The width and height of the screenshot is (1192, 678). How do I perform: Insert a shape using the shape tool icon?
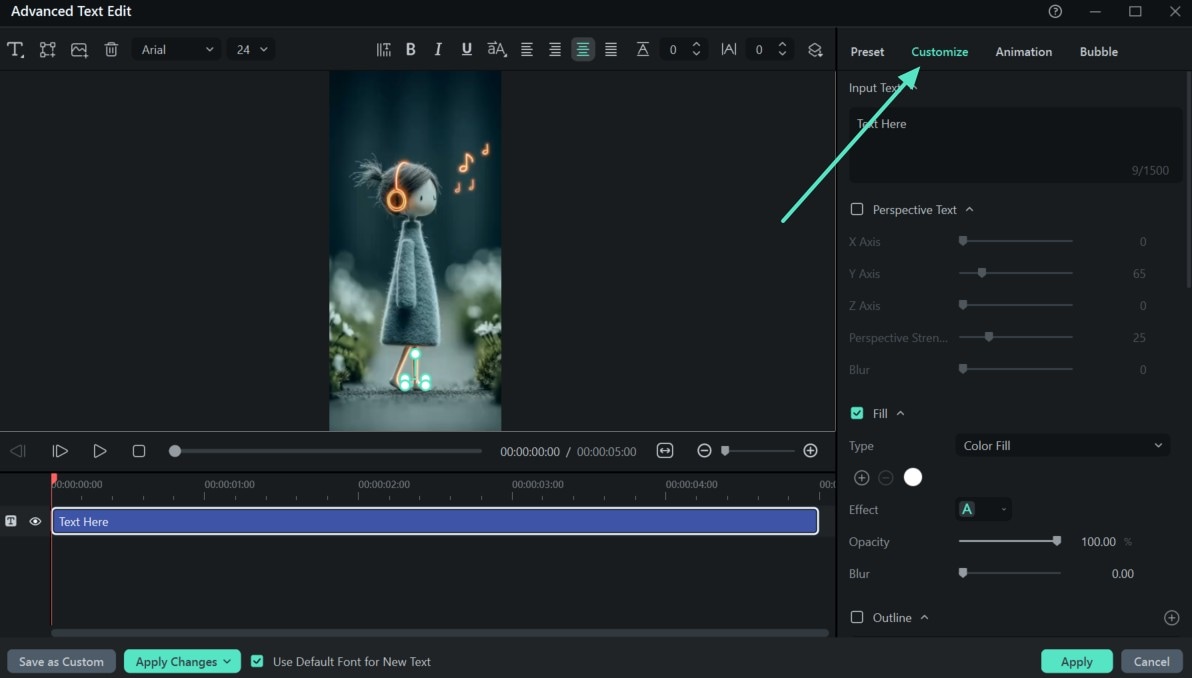(47, 50)
